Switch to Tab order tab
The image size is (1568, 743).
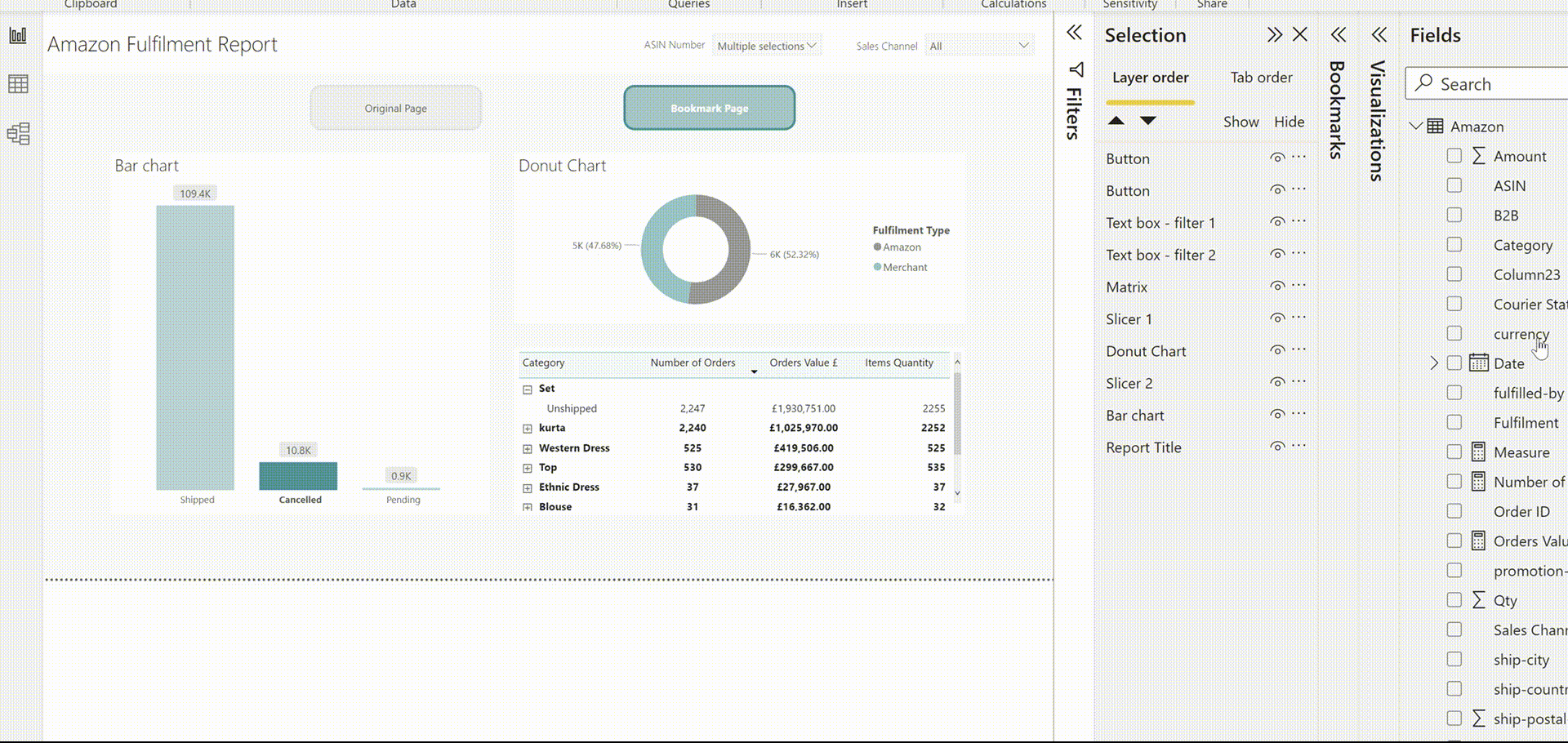pos(1261,78)
